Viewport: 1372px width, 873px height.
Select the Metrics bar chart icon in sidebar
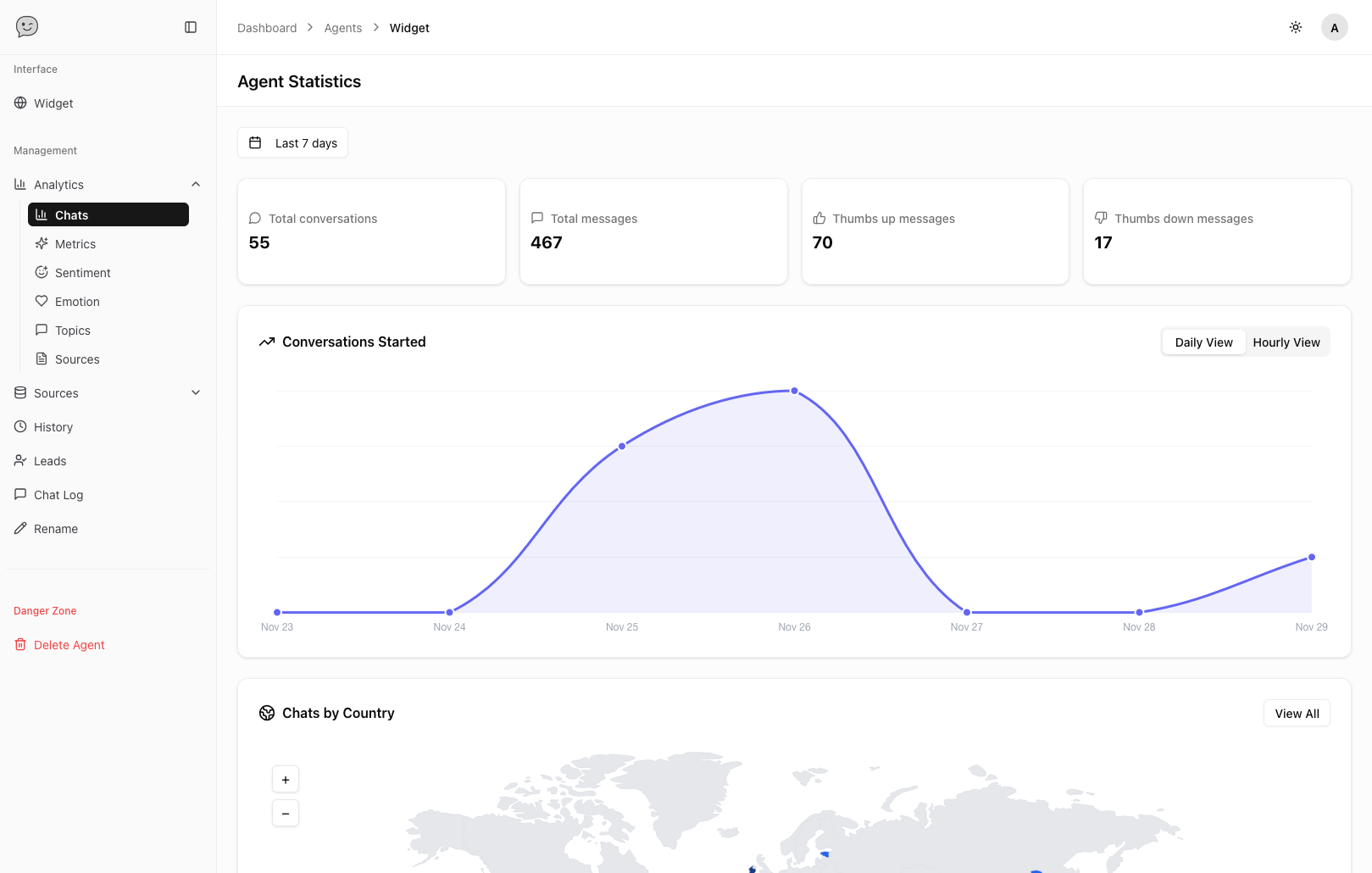click(x=42, y=243)
